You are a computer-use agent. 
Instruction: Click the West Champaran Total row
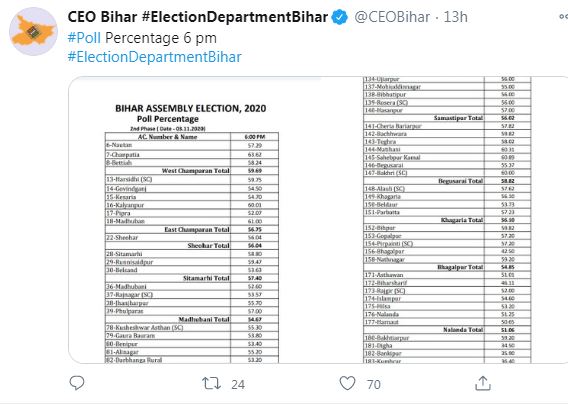pos(192,171)
